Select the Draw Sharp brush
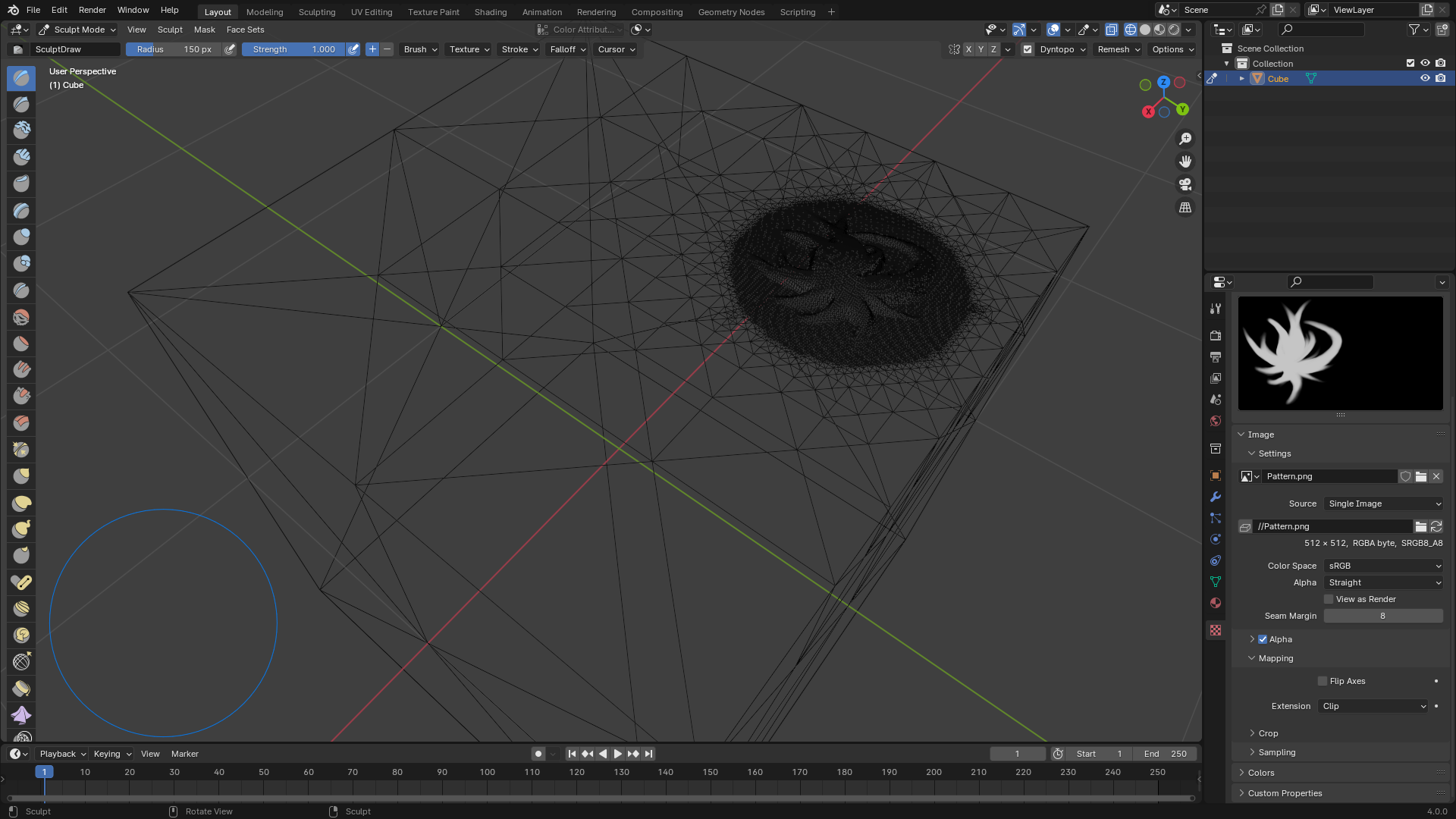This screenshot has width=1456, height=819. (x=21, y=104)
